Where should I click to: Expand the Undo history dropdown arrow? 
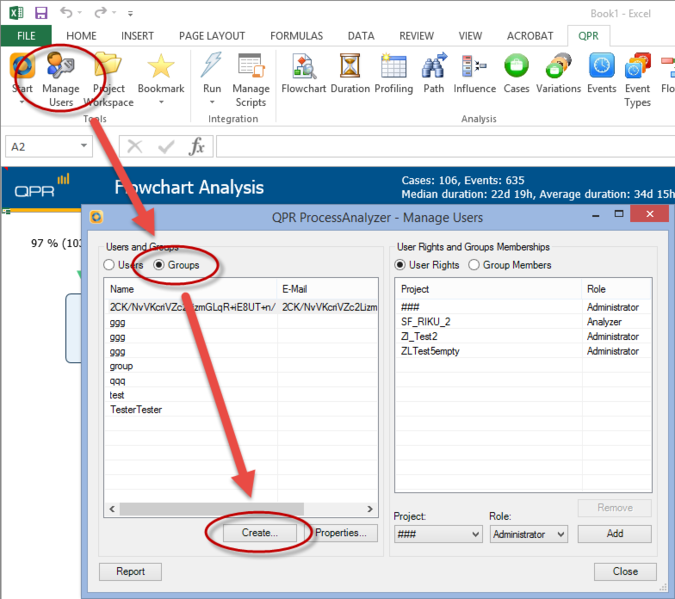tap(80, 13)
